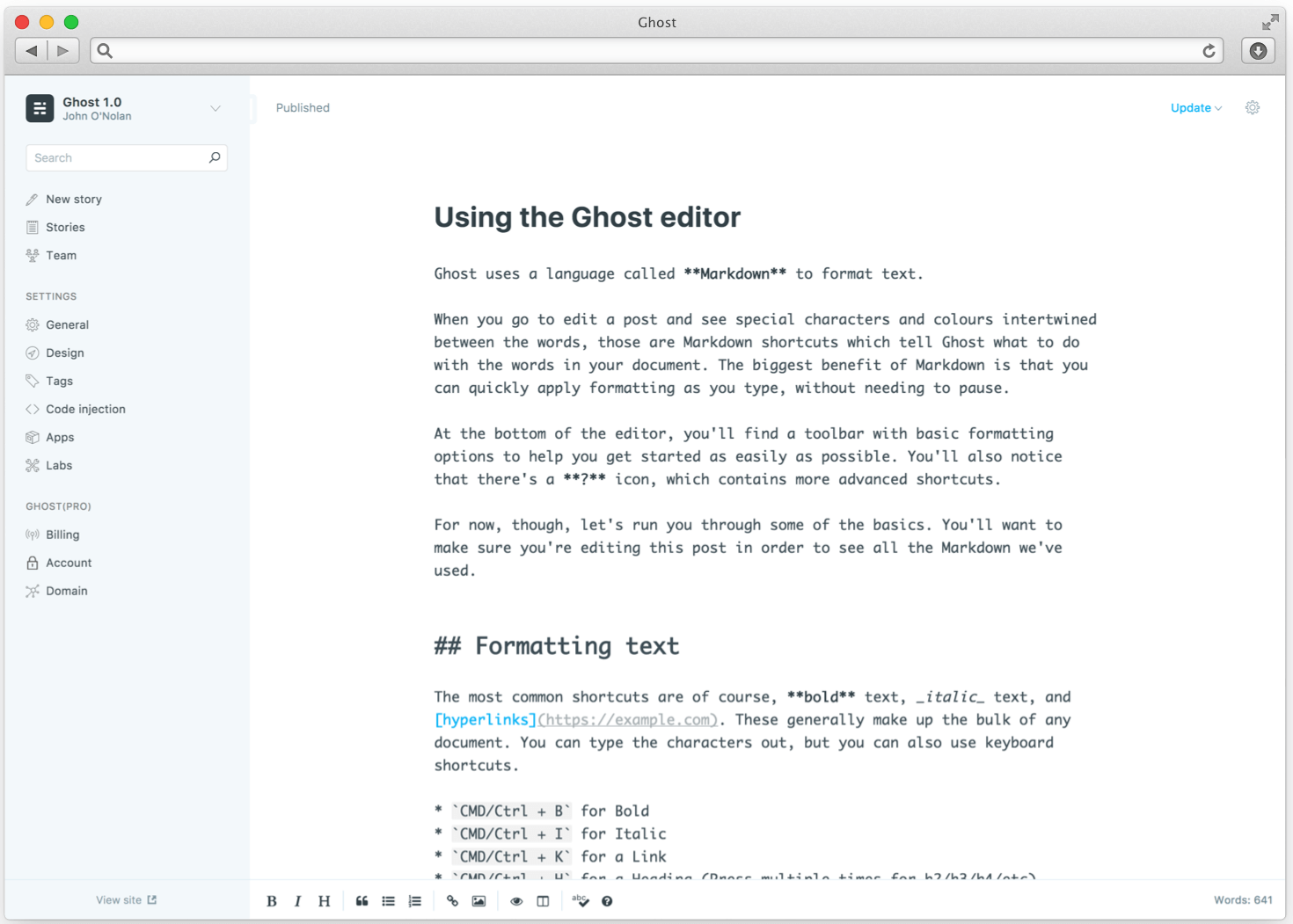Viewport: 1293px width, 924px height.
Task: Click the Ghost 1.0 blog logo
Action: pyautogui.click(x=40, y=108)
